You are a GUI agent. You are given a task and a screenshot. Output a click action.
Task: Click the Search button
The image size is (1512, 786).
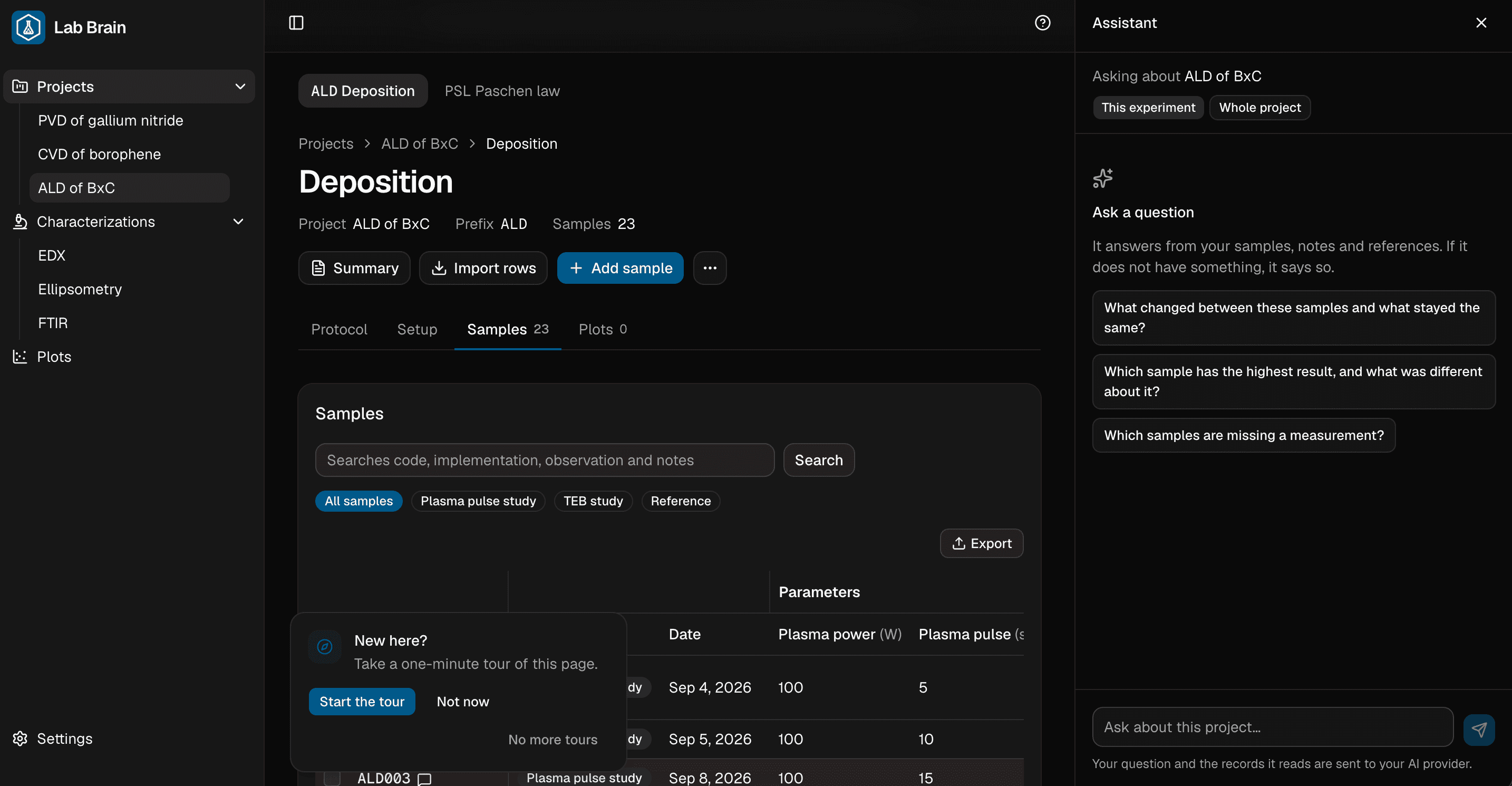click(x=818, y=460)
